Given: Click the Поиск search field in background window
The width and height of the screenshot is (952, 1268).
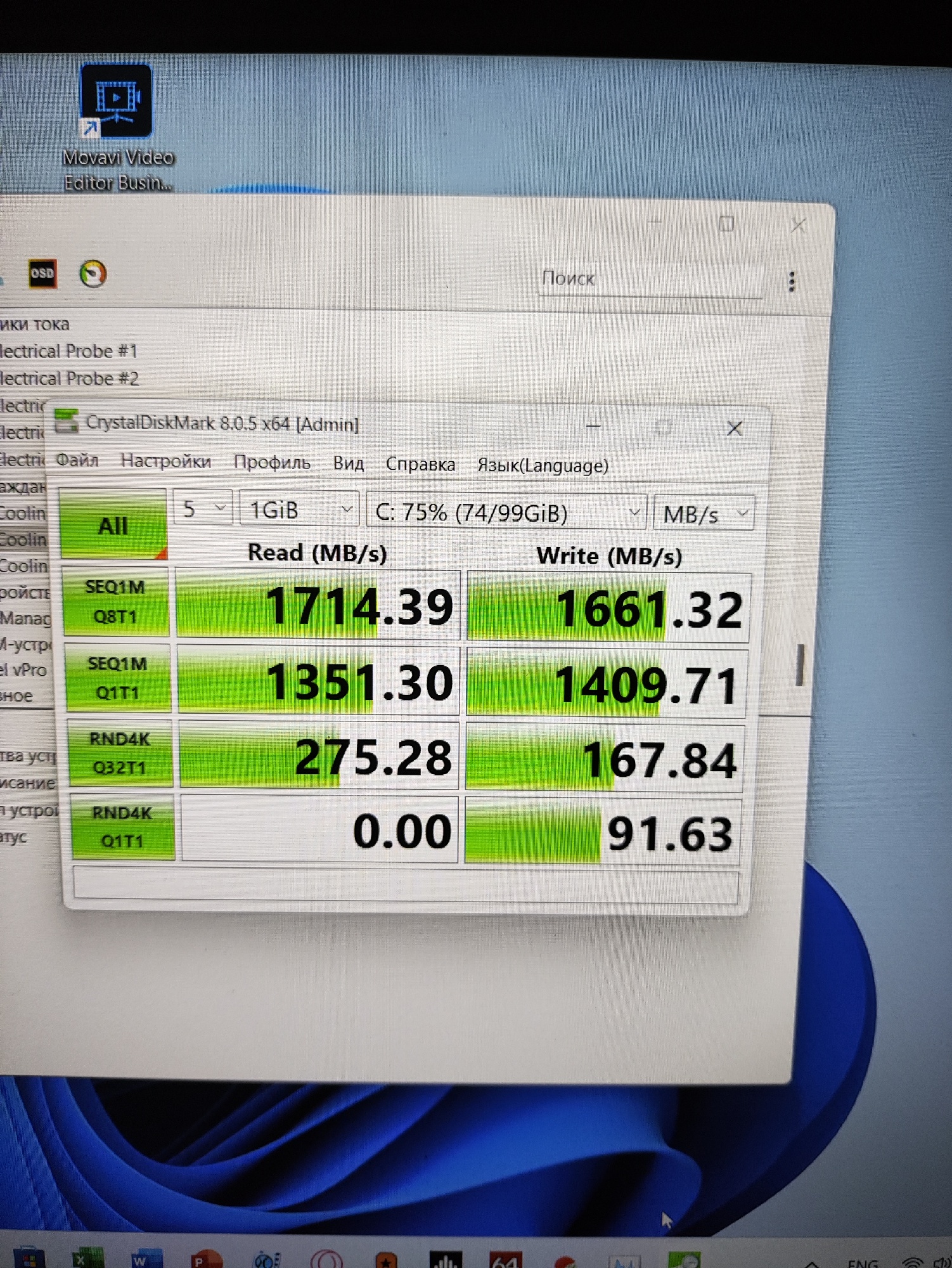Looking at the screenshot, I should (650, 279).
